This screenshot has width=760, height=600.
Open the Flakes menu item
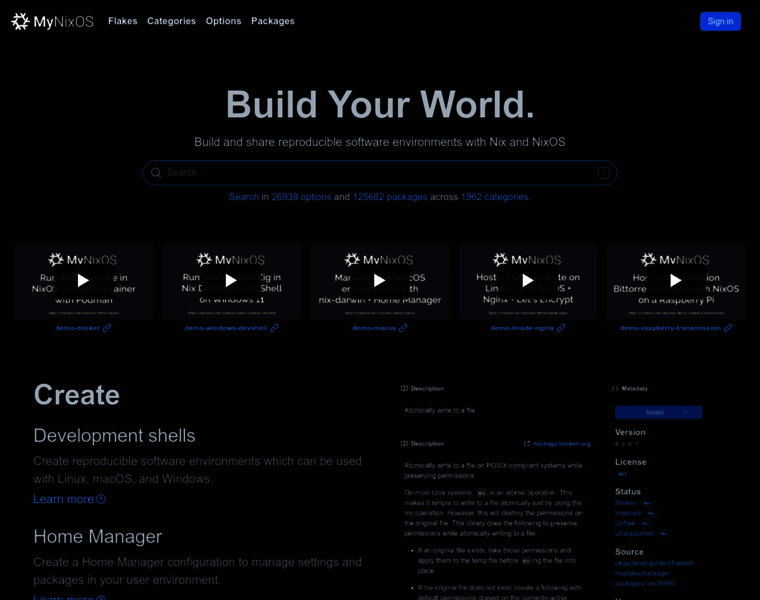pyautogui.click(x=123, y=21)
